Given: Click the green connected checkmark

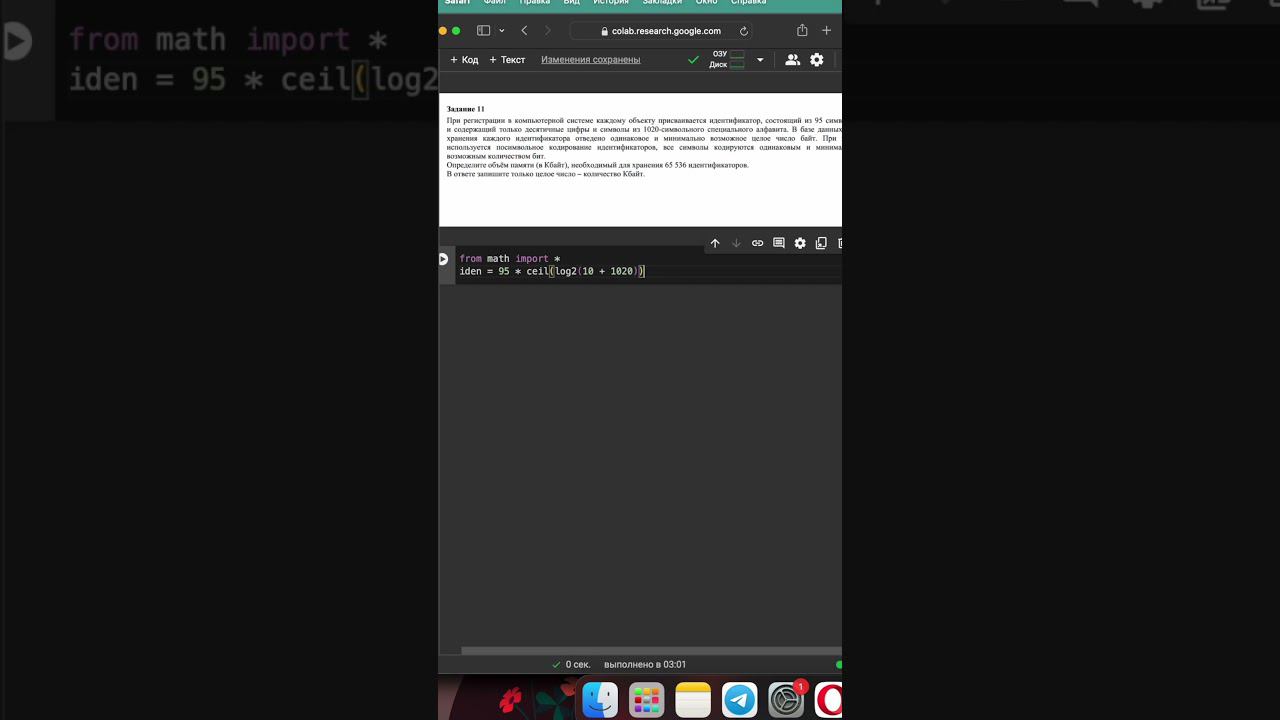Looking at the screenshot, I should 694,60.
